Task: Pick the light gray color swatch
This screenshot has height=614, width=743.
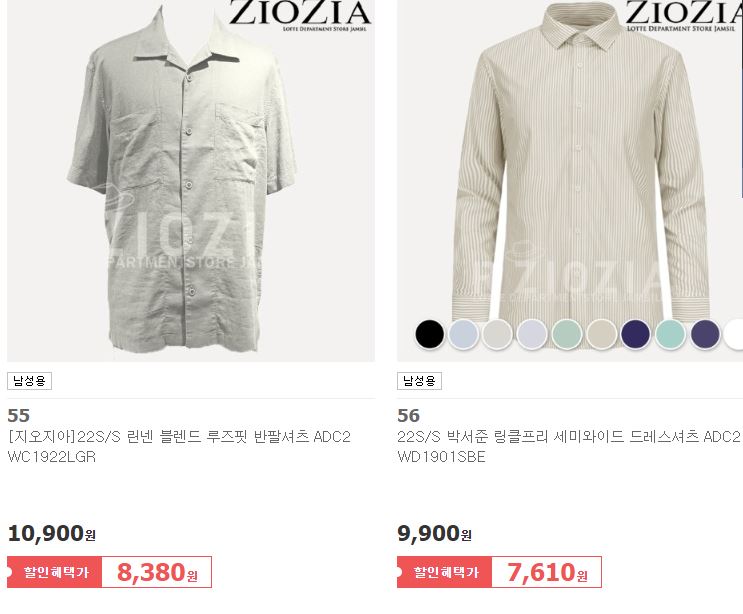Action: click(498, 334)
